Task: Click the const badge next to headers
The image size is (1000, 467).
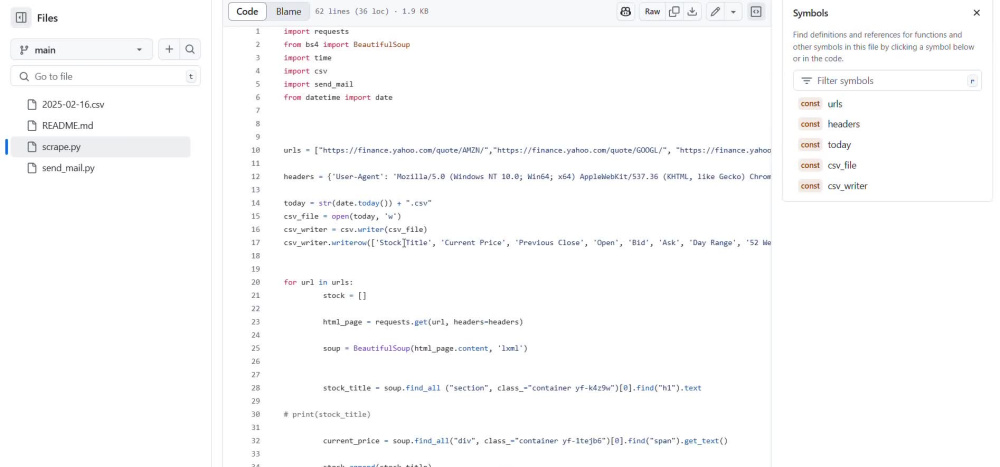Action: pos(810,124)
